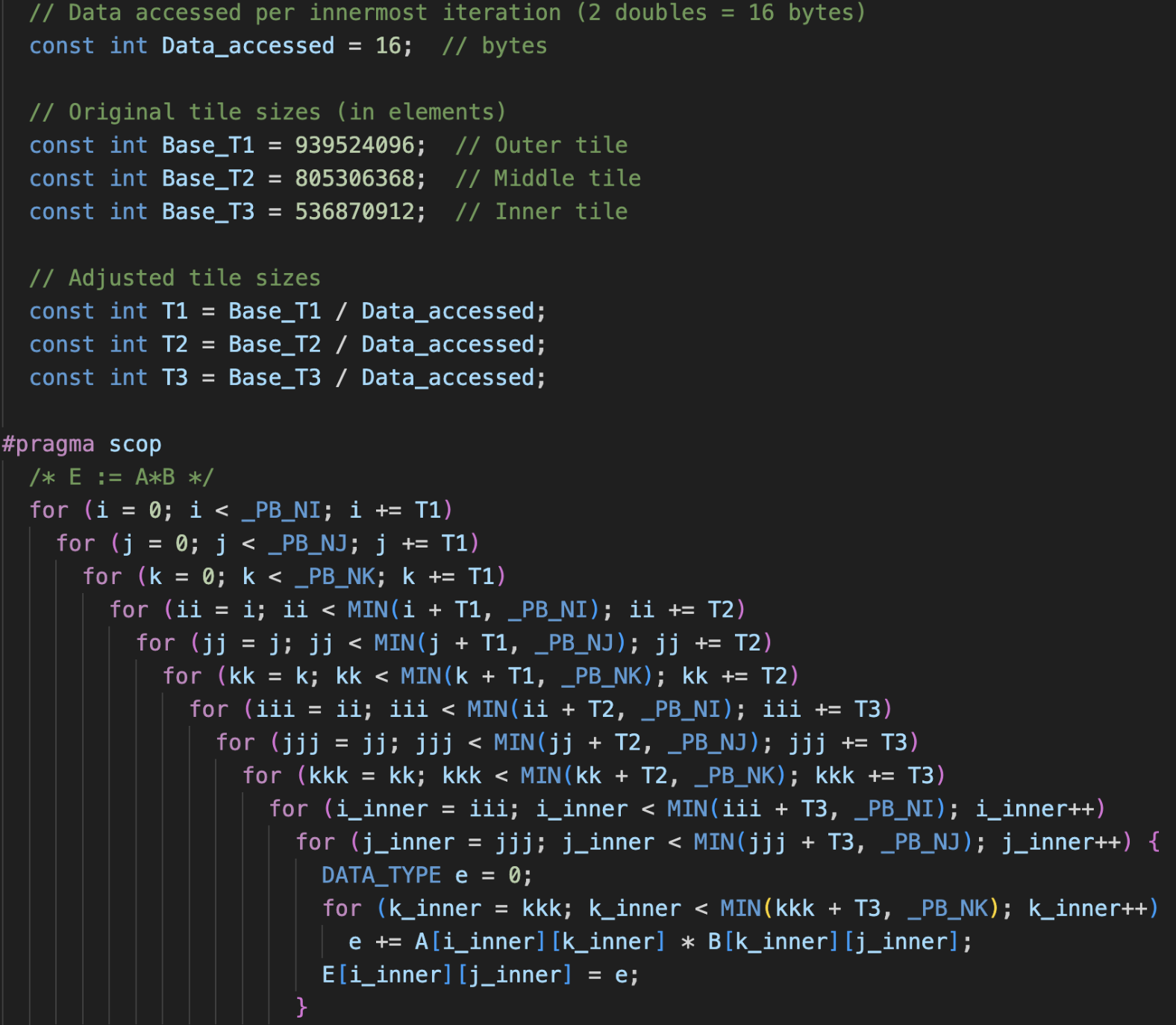This screenshot has height=1025, width=1176.
Task: Click 'jjj += T3' increment expression
Action: pyautogui.click(x=848, y=742)
